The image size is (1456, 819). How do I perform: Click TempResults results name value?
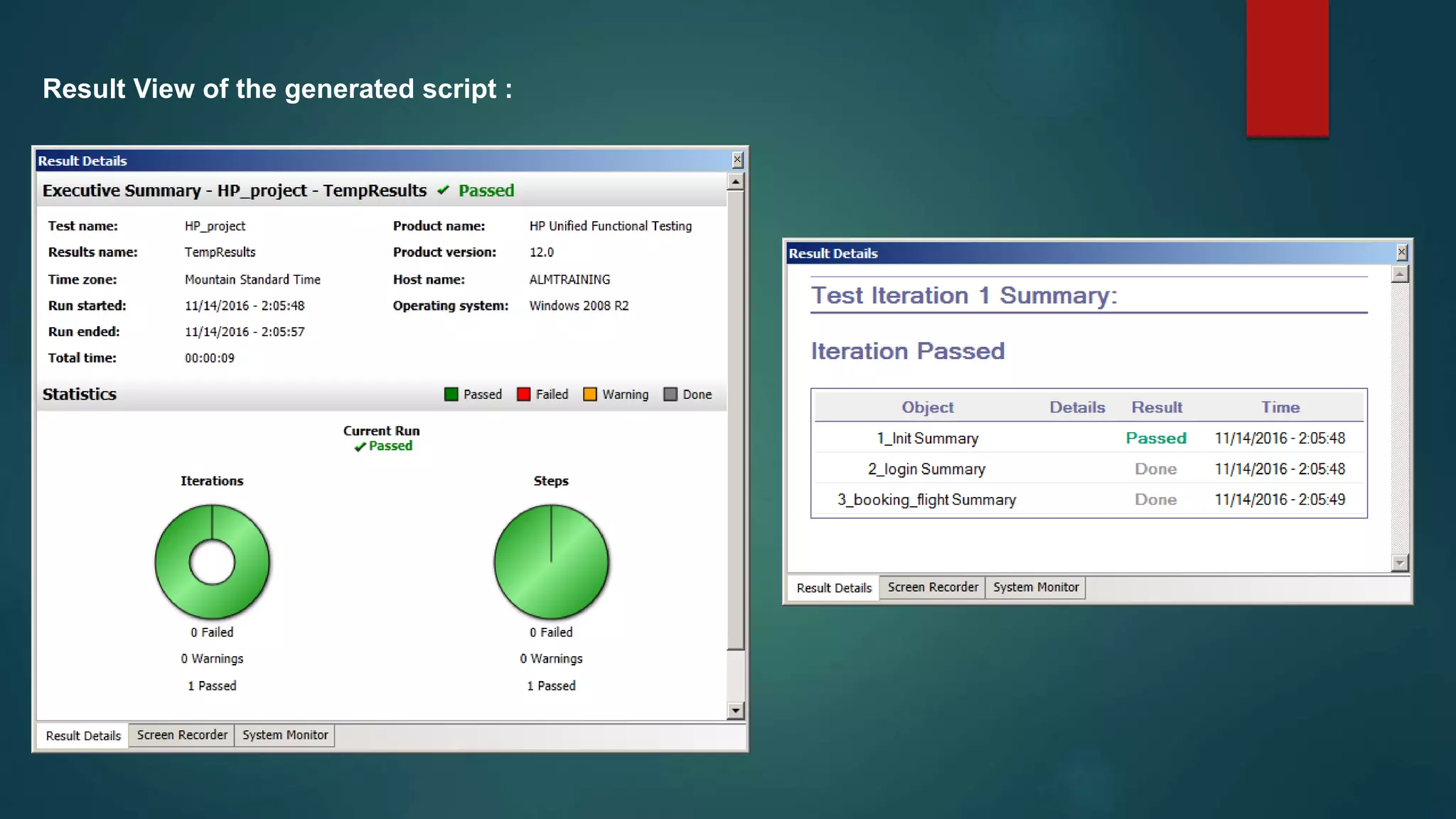pyautogui.click(x=220, y=252)
